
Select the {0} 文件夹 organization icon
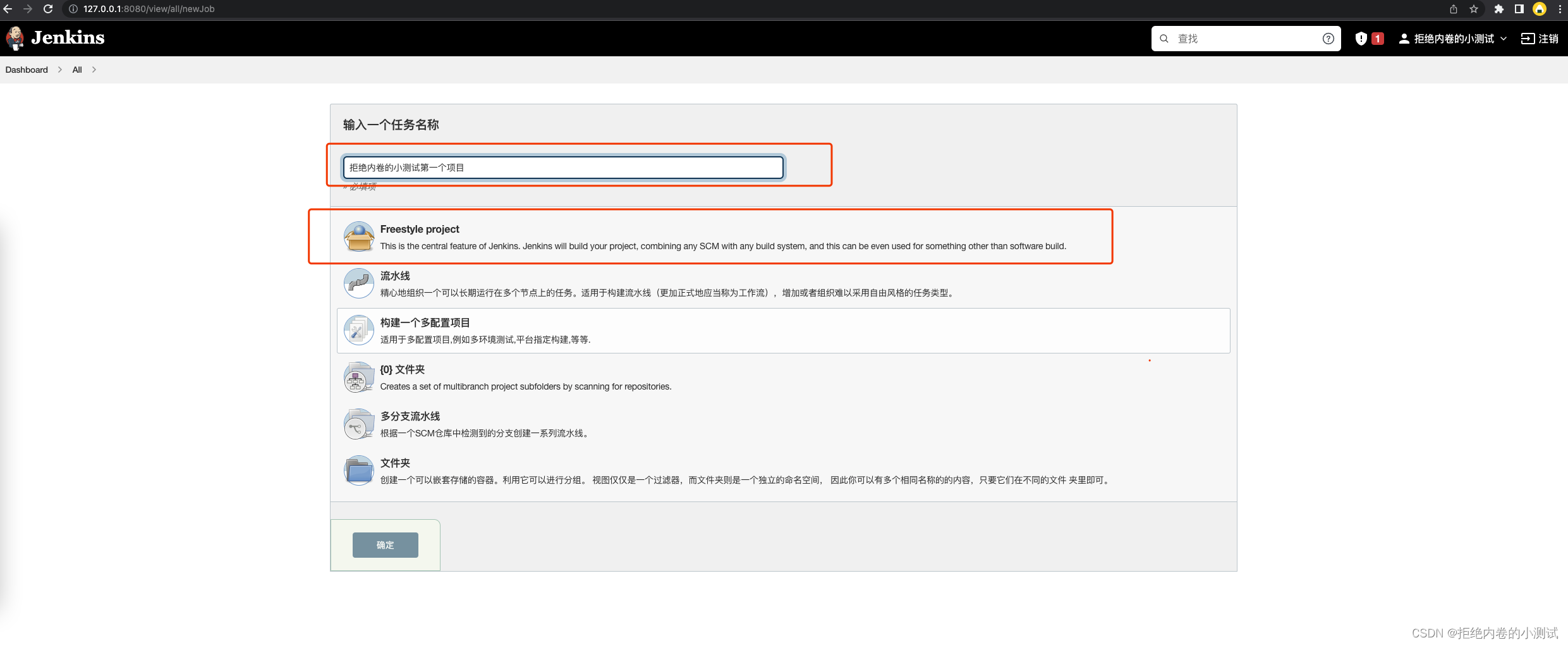pos(359,378)
